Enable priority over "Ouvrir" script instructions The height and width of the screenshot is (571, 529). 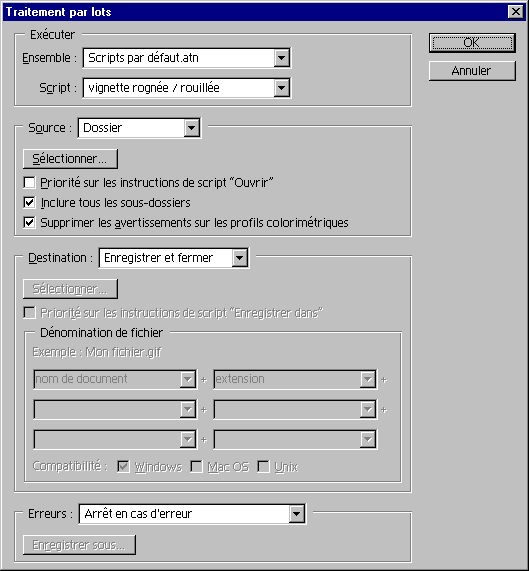click(x=29, y=182)
